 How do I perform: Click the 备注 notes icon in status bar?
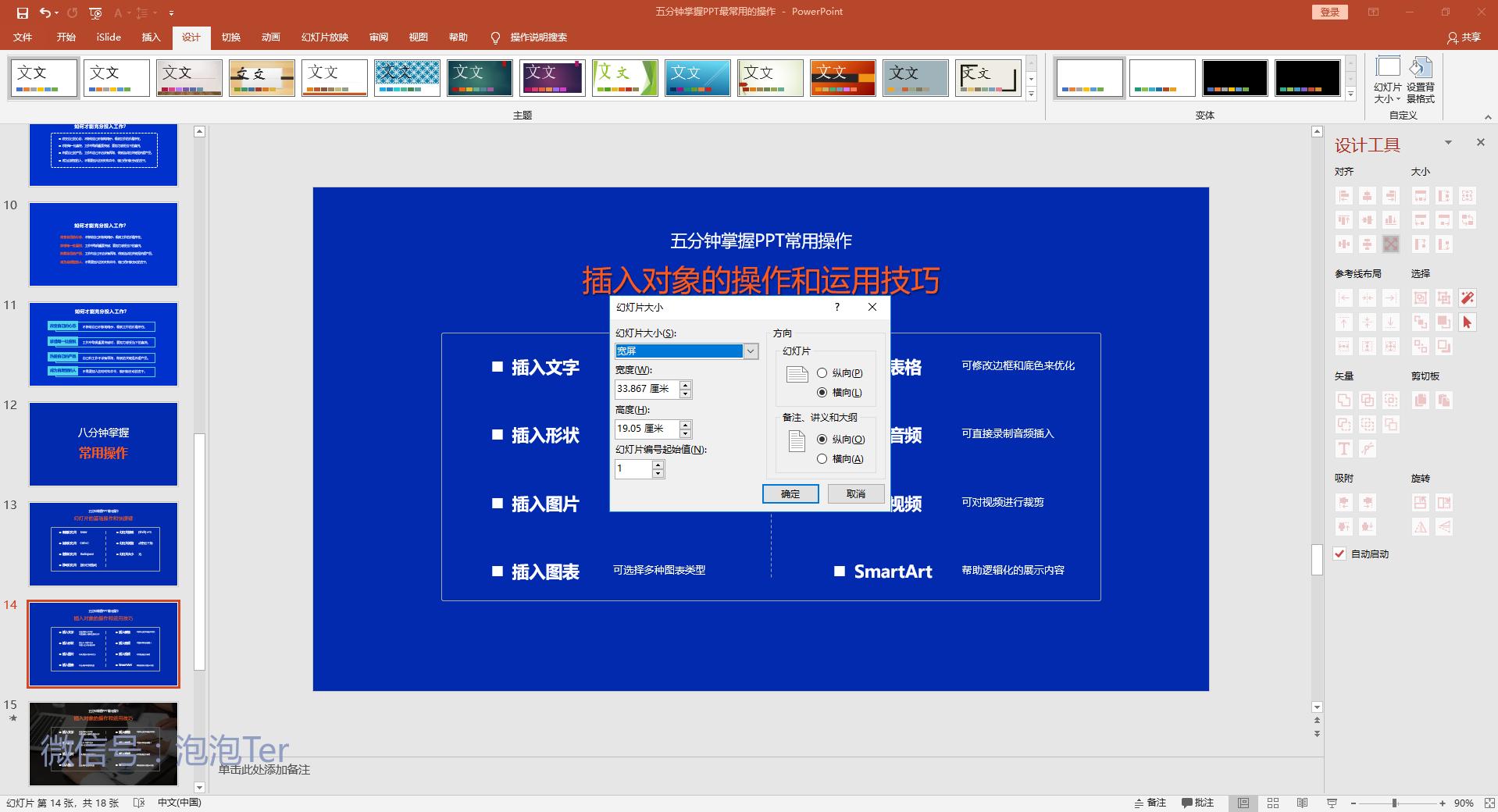click(x=1150, y=803)
